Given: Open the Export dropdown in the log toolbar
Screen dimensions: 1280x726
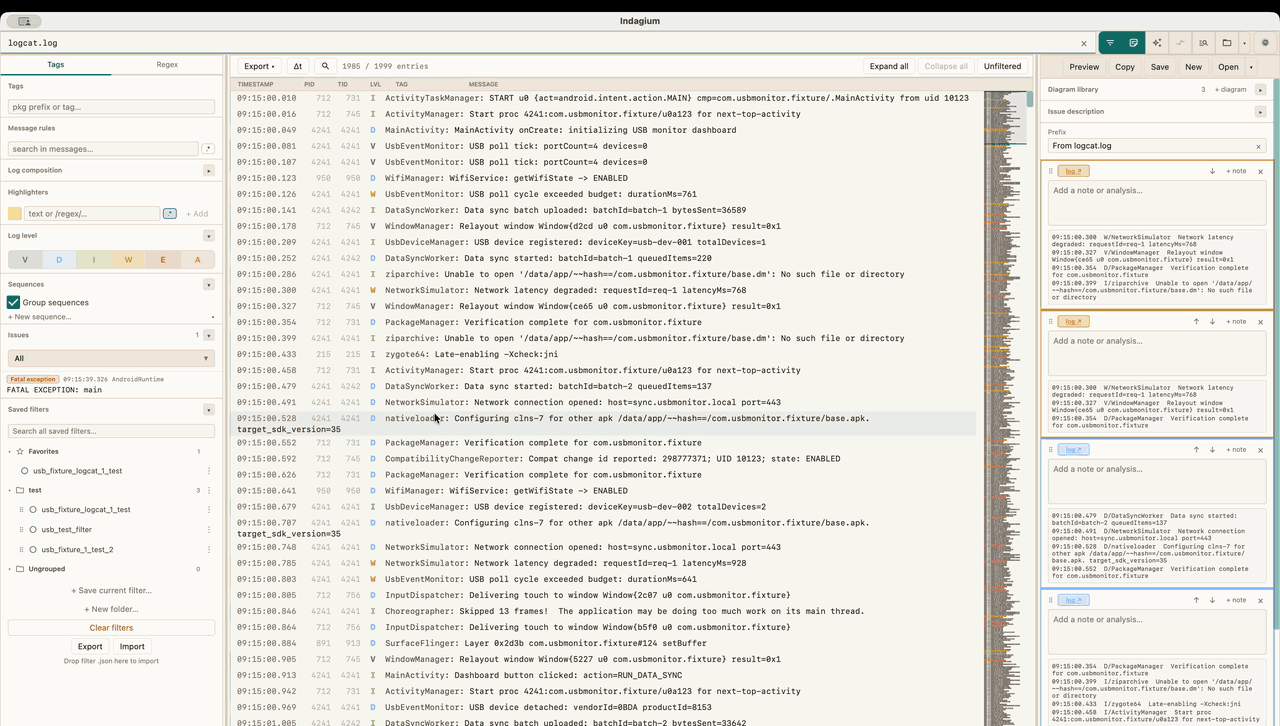Looking at the screenshot, I should click(259, 66).
